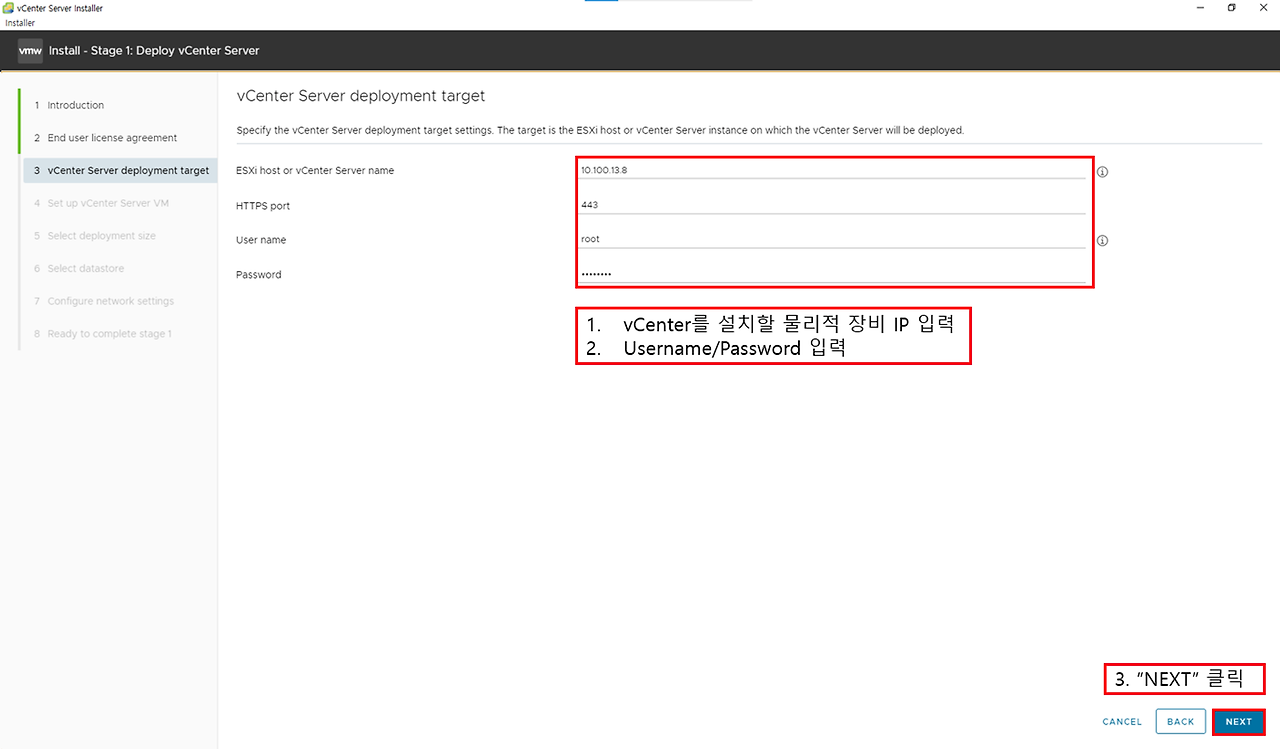Close the vCenter Server Installer window
The width and height of the screenshot is (1280, 749).
pos(1264,8)
